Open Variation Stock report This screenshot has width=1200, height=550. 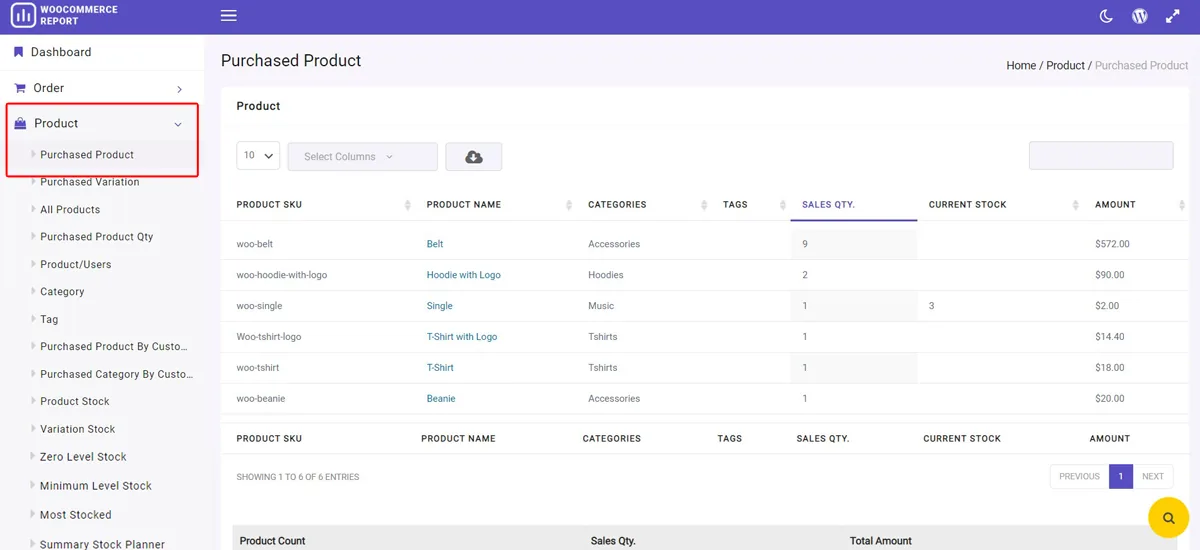click(78, 429)
